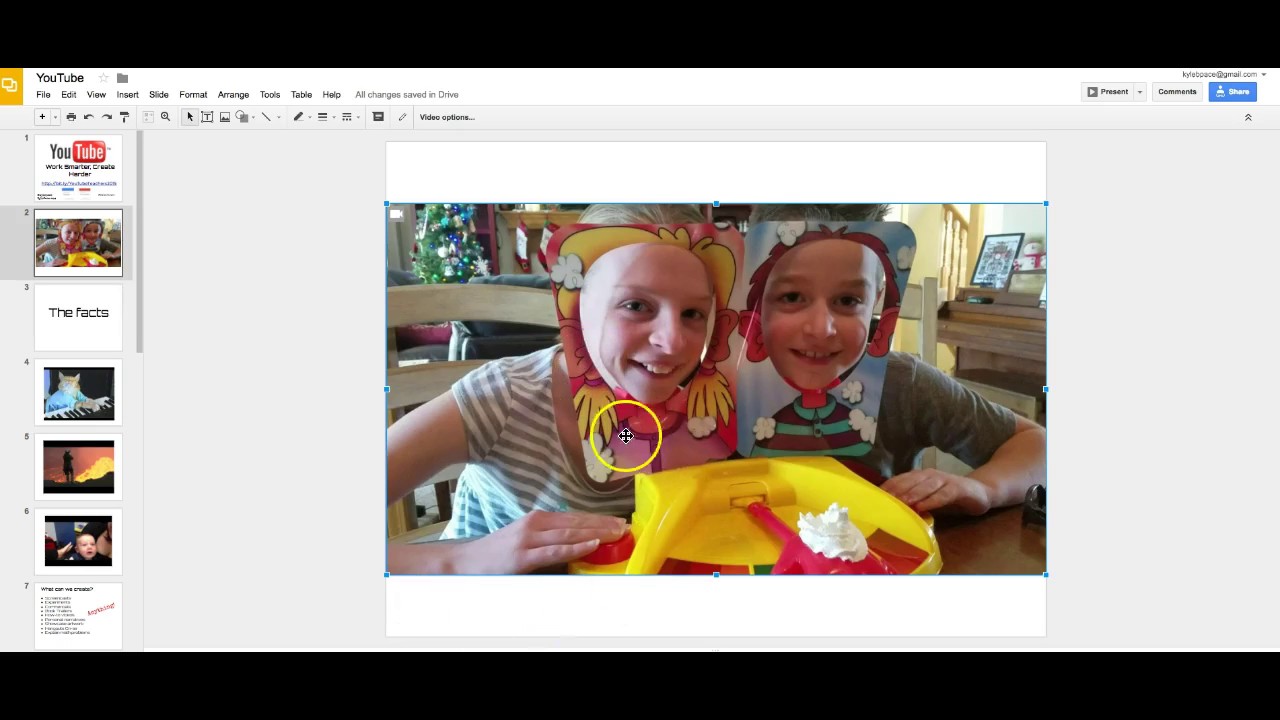The image size is (1280, 720).
Task: Click the Insert comment icon
Action: pos(378,117)
